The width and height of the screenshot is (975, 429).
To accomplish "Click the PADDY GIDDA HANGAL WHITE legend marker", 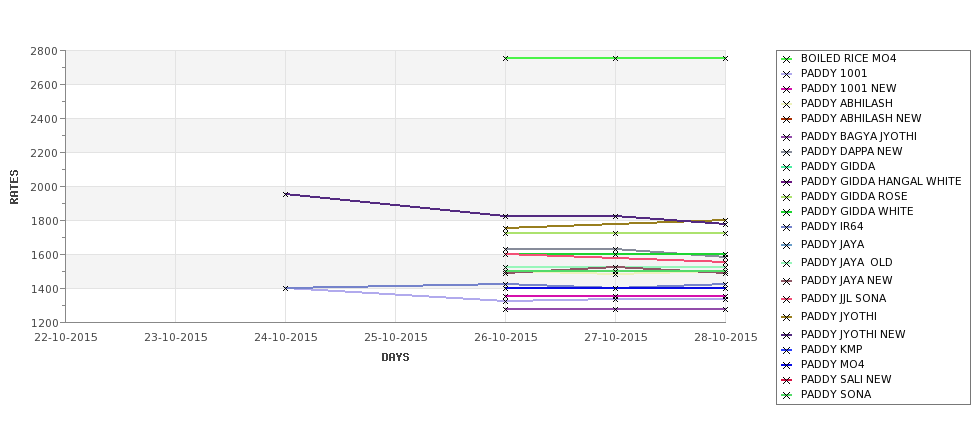I will (787, 182).
